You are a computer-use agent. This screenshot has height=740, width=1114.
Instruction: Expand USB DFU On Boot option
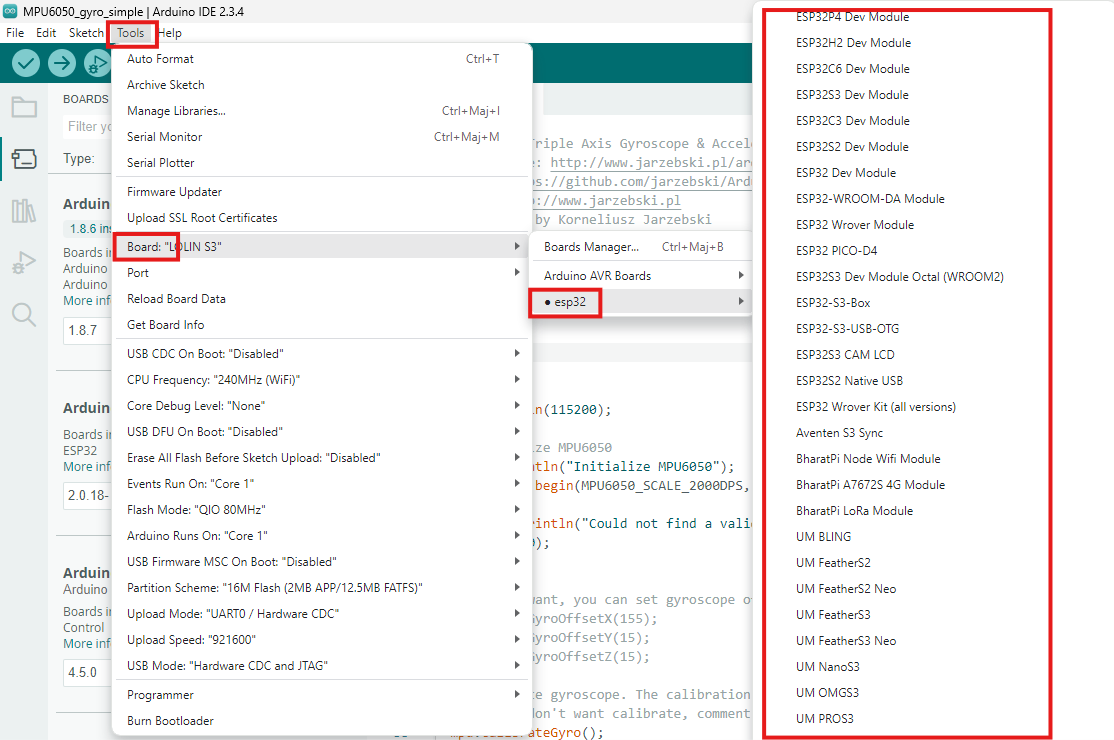tap(322, 432)
